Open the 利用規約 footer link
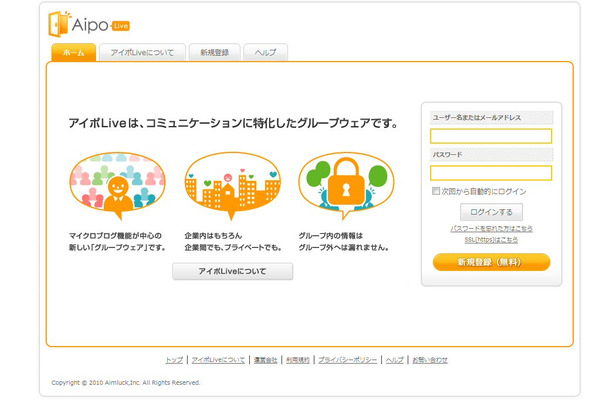The width and height of the screenshot is (610, 400). [298, 360]
